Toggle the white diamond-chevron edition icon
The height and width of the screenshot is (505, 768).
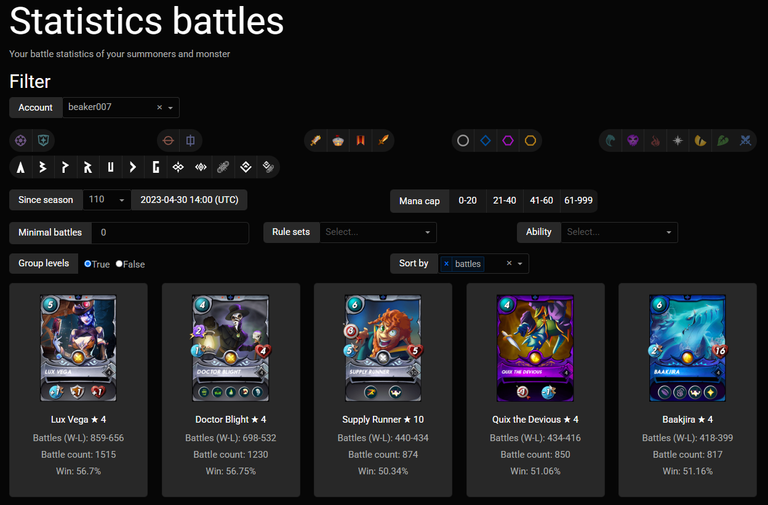click(246, 168)
